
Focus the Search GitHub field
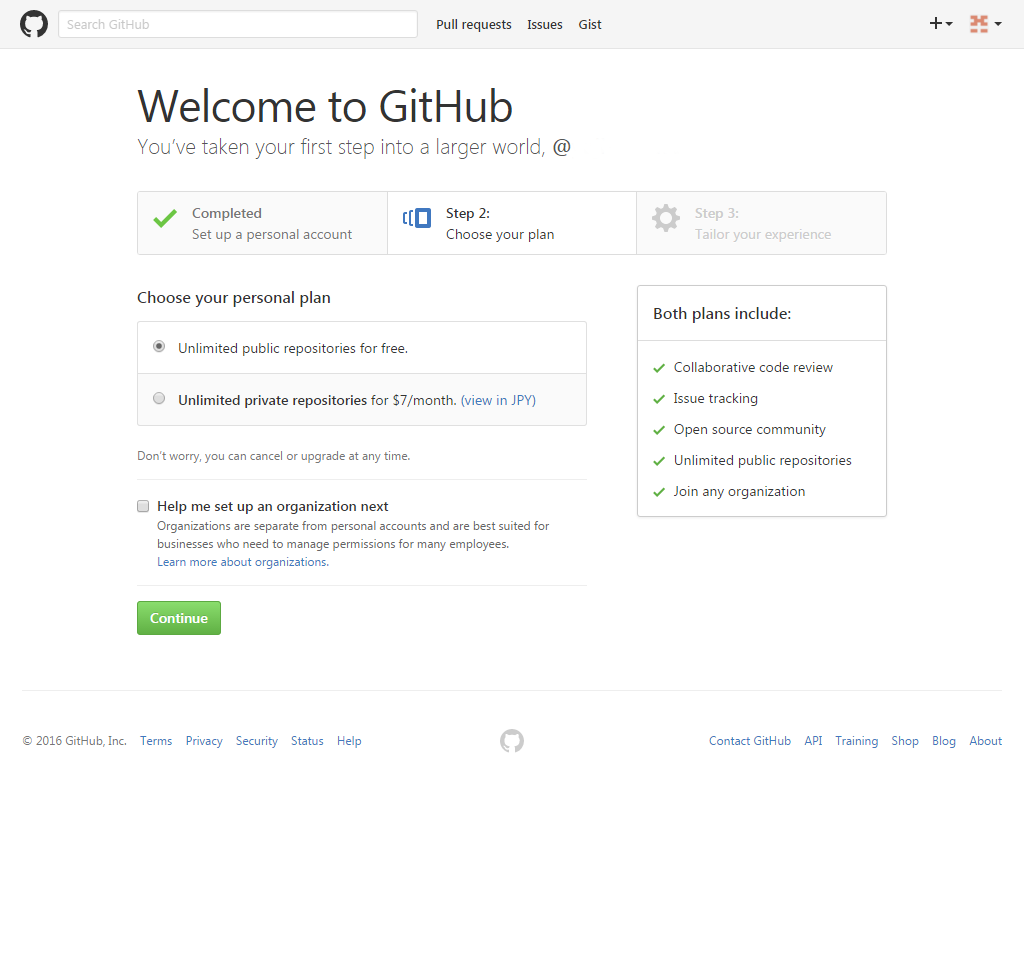pyautogui.click(x=238, y=24)
